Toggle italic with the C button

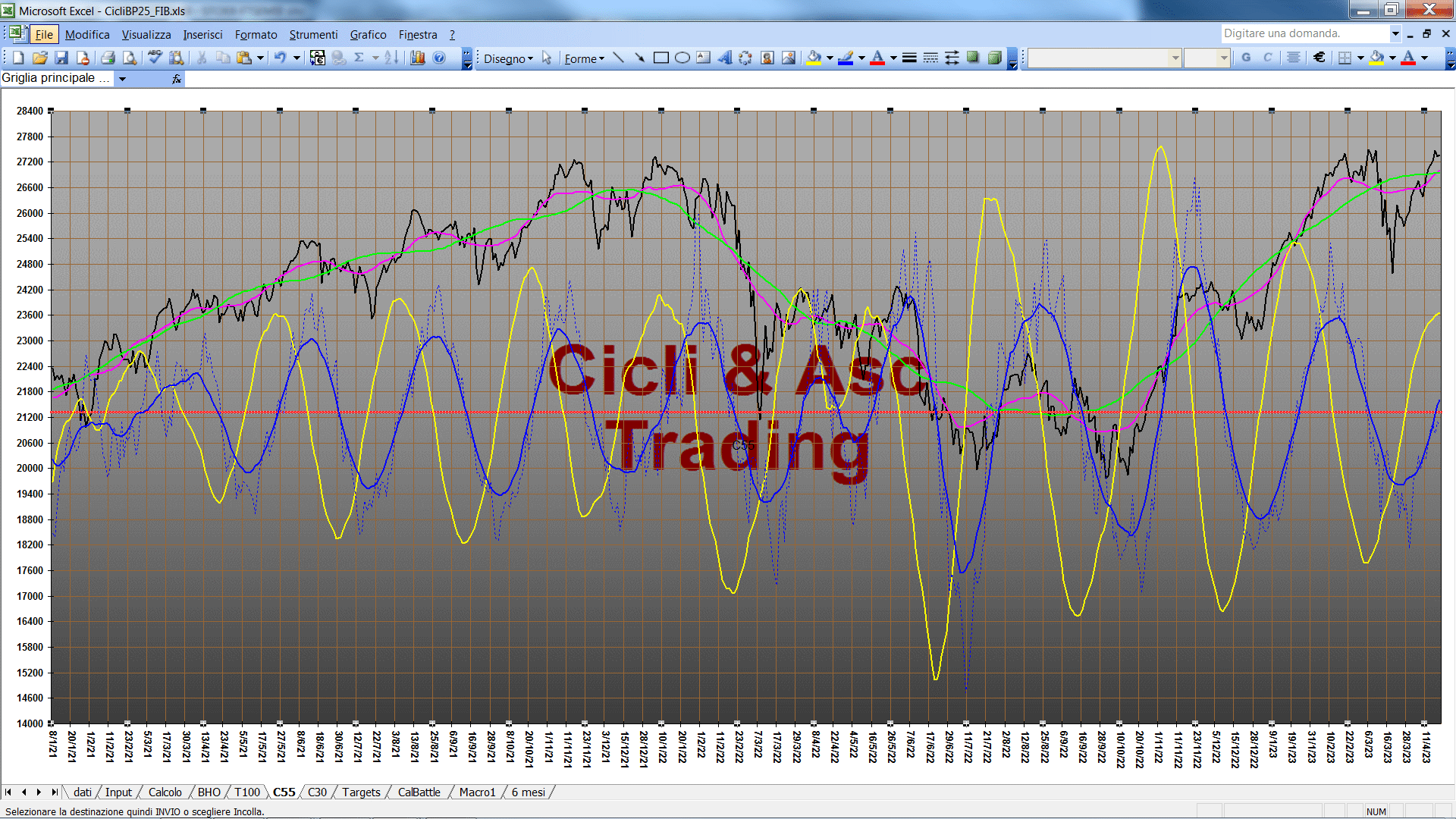coord(1267,58)
